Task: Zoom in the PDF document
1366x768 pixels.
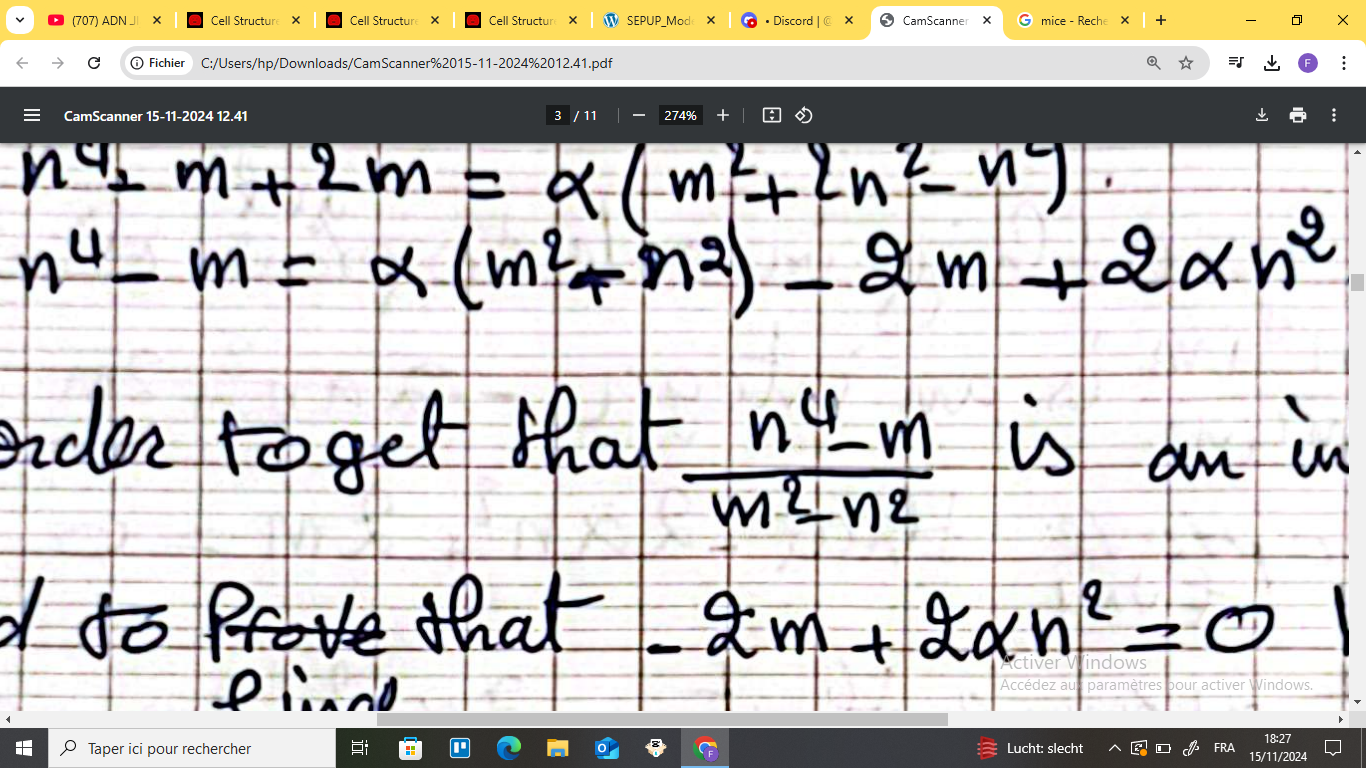Action: pos(723,115)
